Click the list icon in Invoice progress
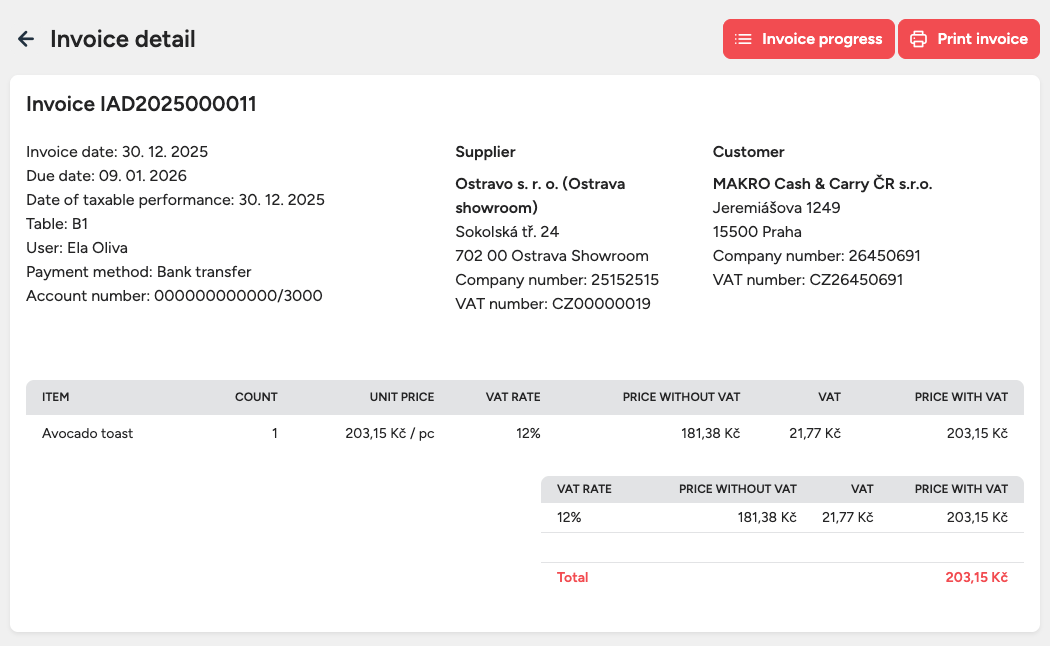1050x646 pixels. (743, 39)
